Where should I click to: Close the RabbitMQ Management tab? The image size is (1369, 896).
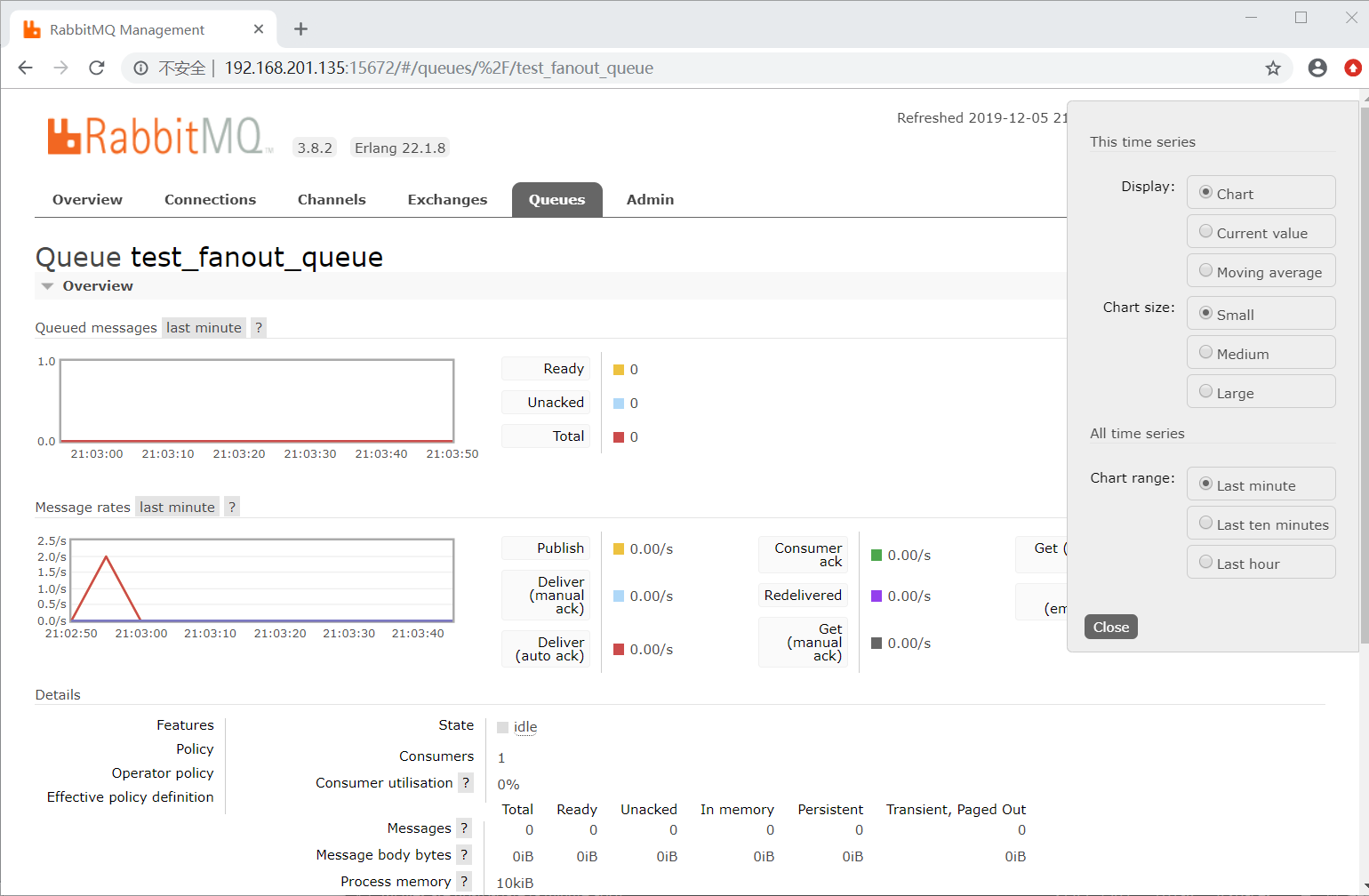[259, 29]
